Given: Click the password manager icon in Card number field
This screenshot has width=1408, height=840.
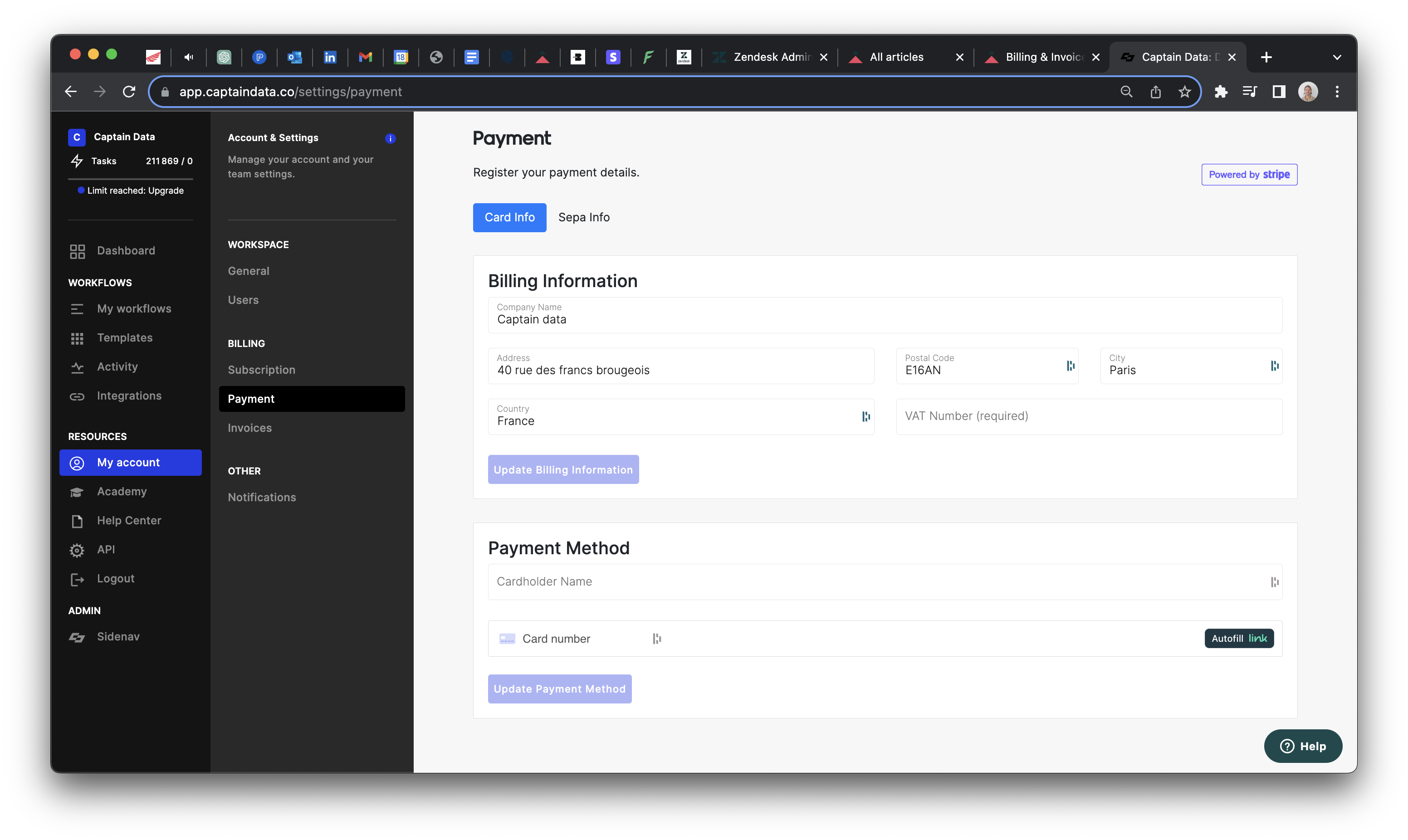Looking at the screenshot, I should [656, 639].
